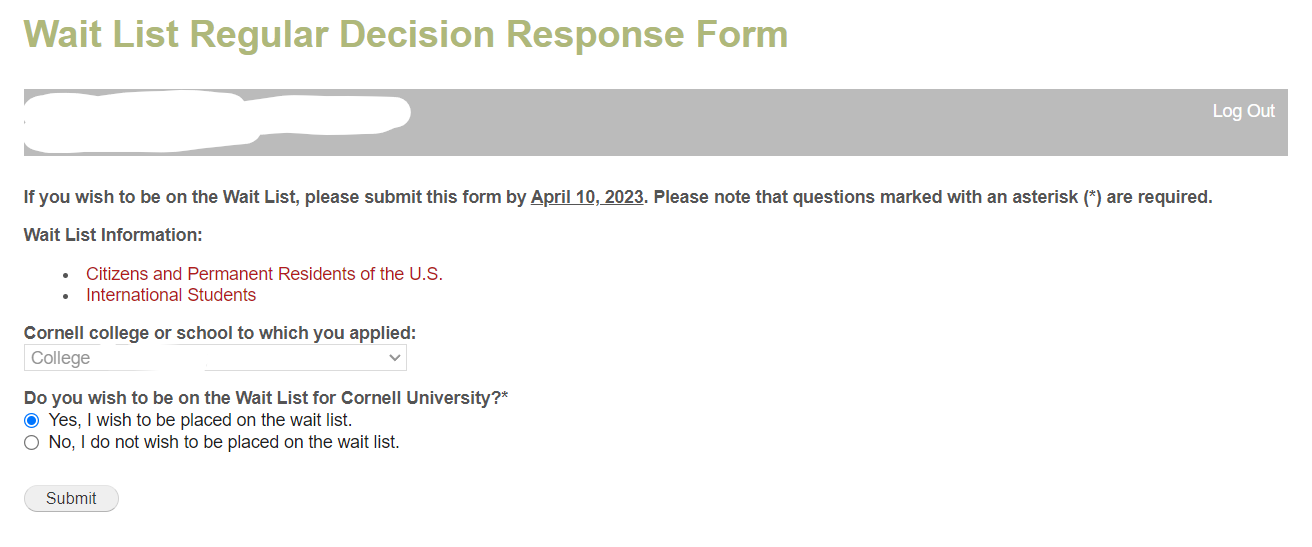The width and height of the screenshot is (1312, 547).
Task: Click the underlined April 10, 2023 date
Action: tap(587, 197)
